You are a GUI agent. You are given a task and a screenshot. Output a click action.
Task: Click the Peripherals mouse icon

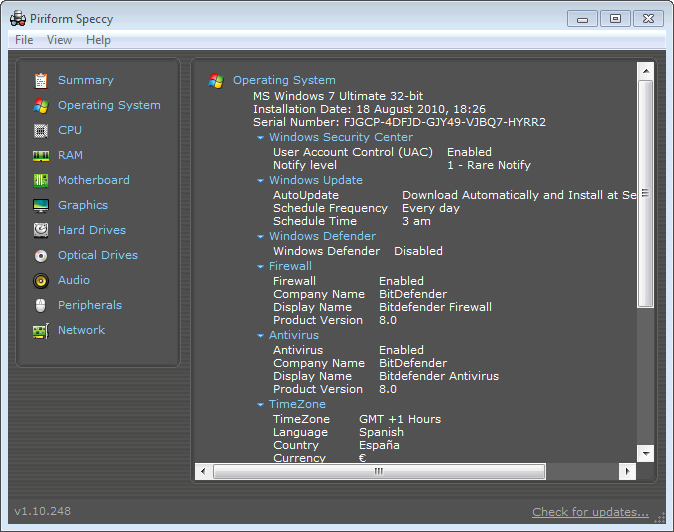[40, 306]
